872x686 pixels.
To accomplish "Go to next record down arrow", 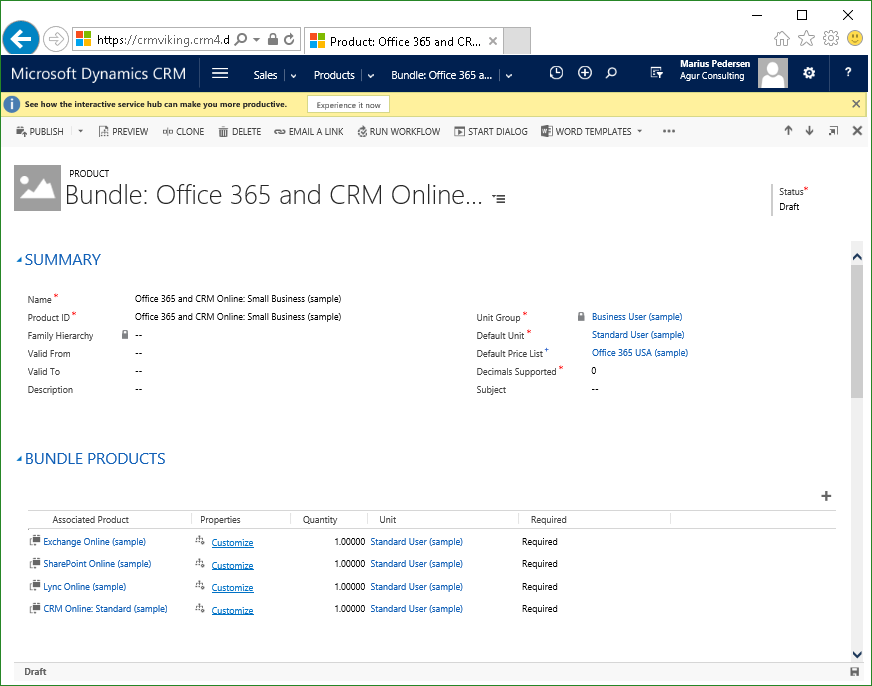I will [809, 131].
